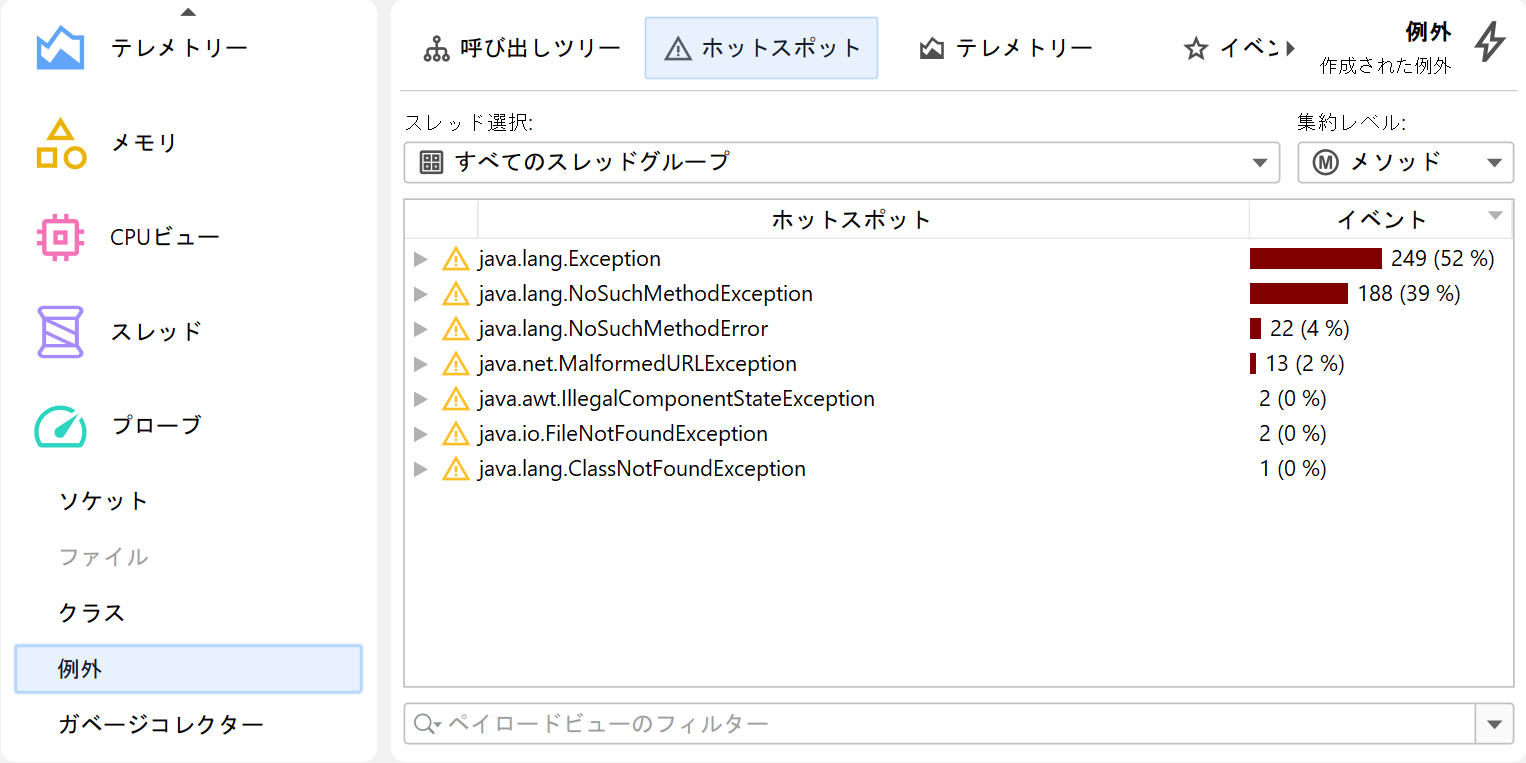Sort by the イベント column header

pyautogui.click(x=1381, y=219)
